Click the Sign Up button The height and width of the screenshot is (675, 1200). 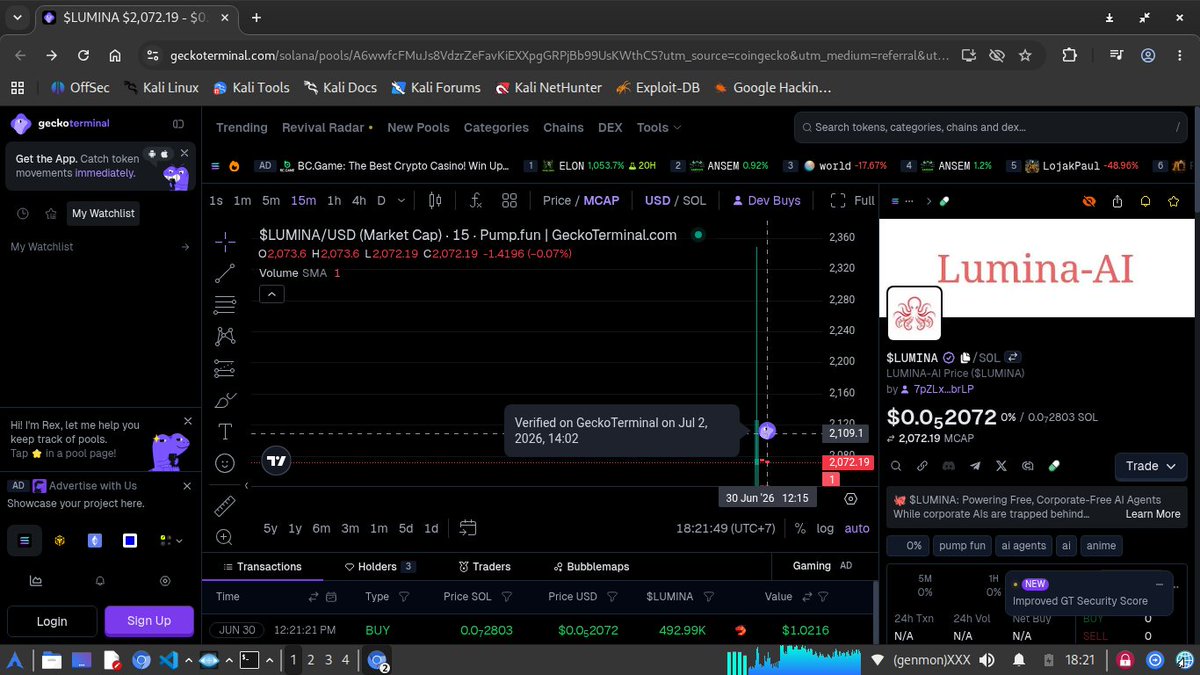click(149, 621)
